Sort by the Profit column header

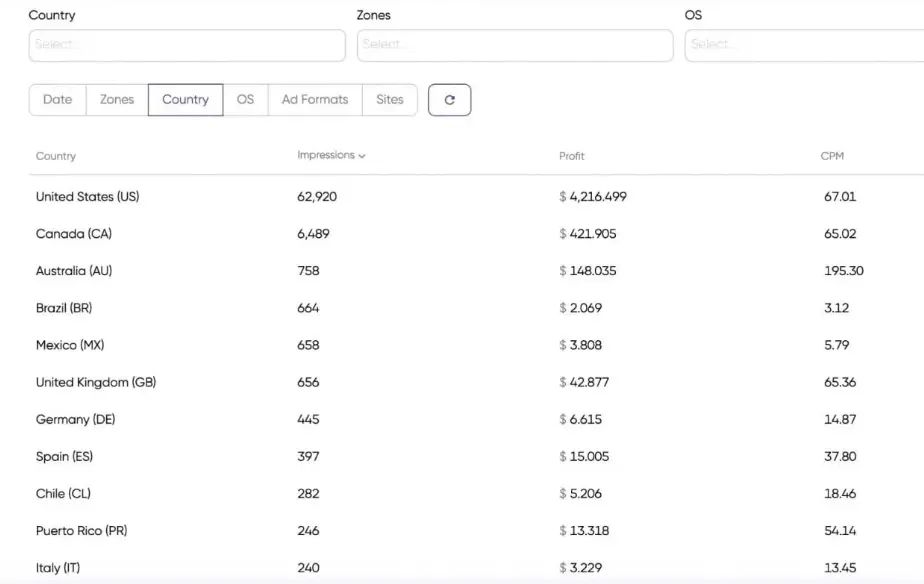(572, 156)
